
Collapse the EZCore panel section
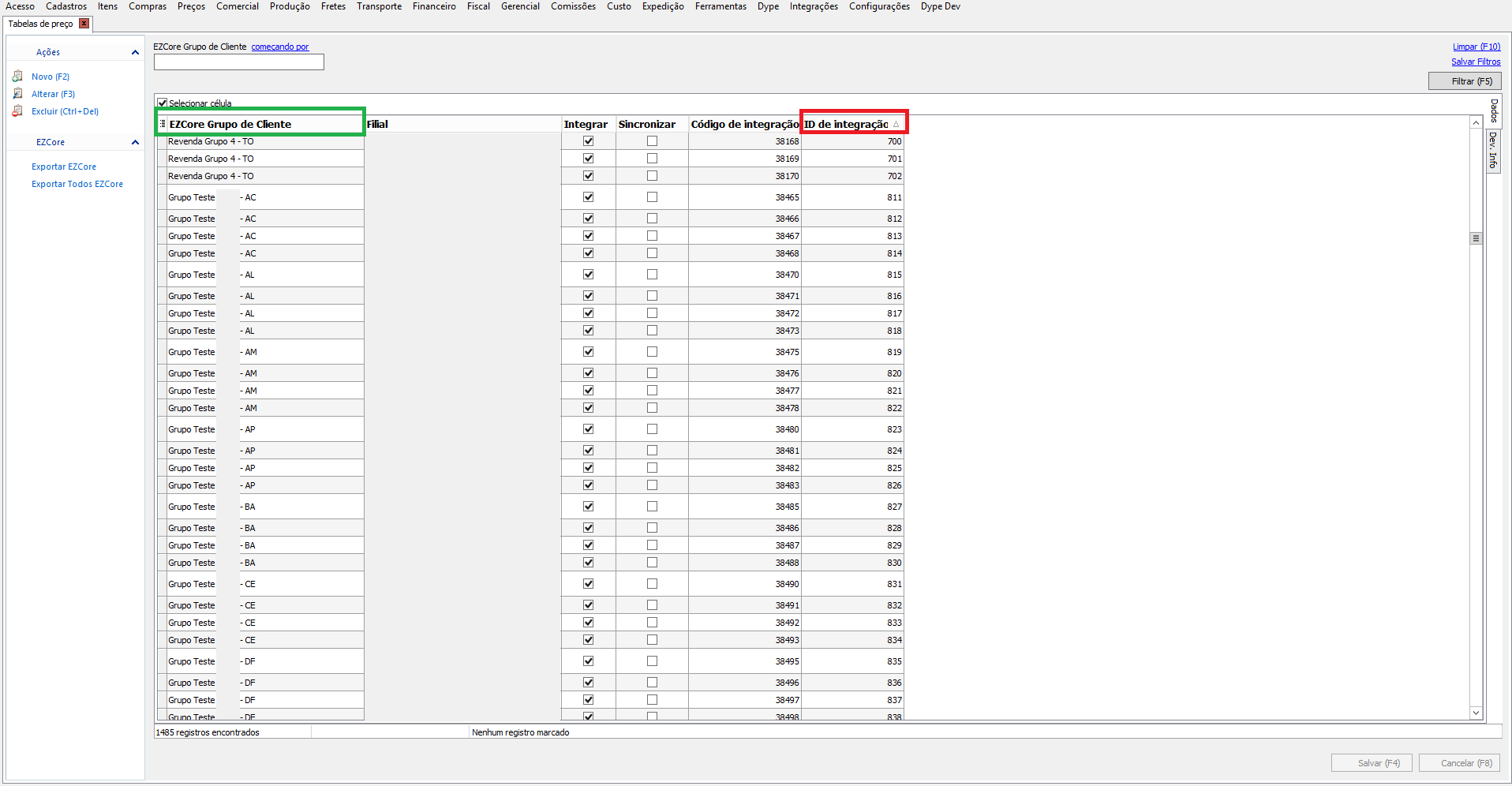click(135, 142)
